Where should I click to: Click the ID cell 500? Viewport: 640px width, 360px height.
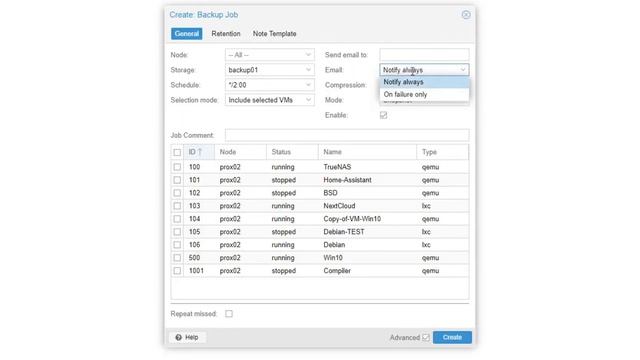(194, 258)
